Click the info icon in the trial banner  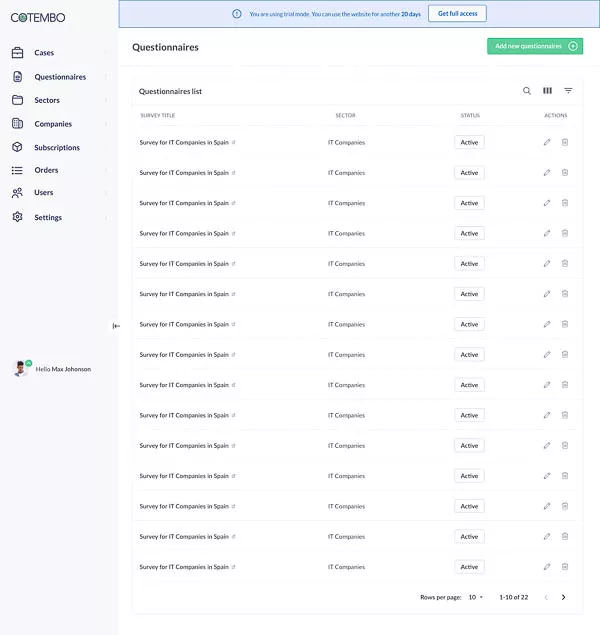pyautogui.click(x=237, y=14)
